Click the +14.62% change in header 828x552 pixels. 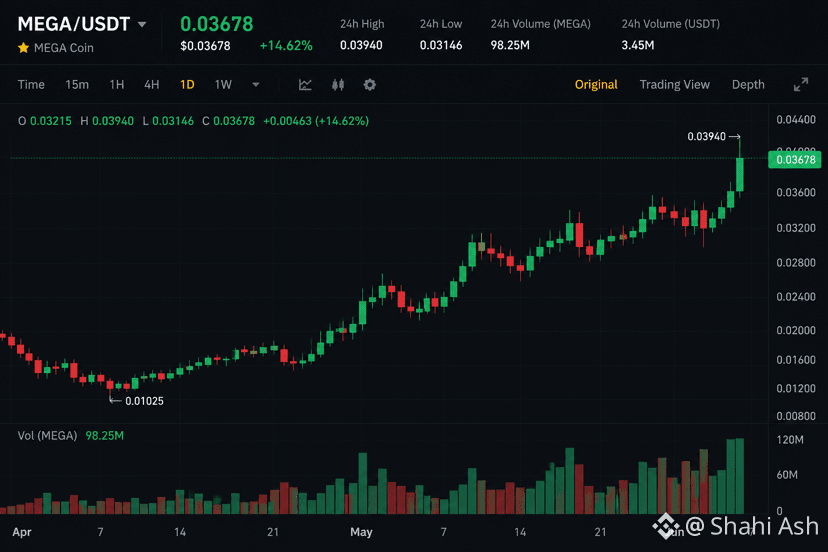coord(286,46)
